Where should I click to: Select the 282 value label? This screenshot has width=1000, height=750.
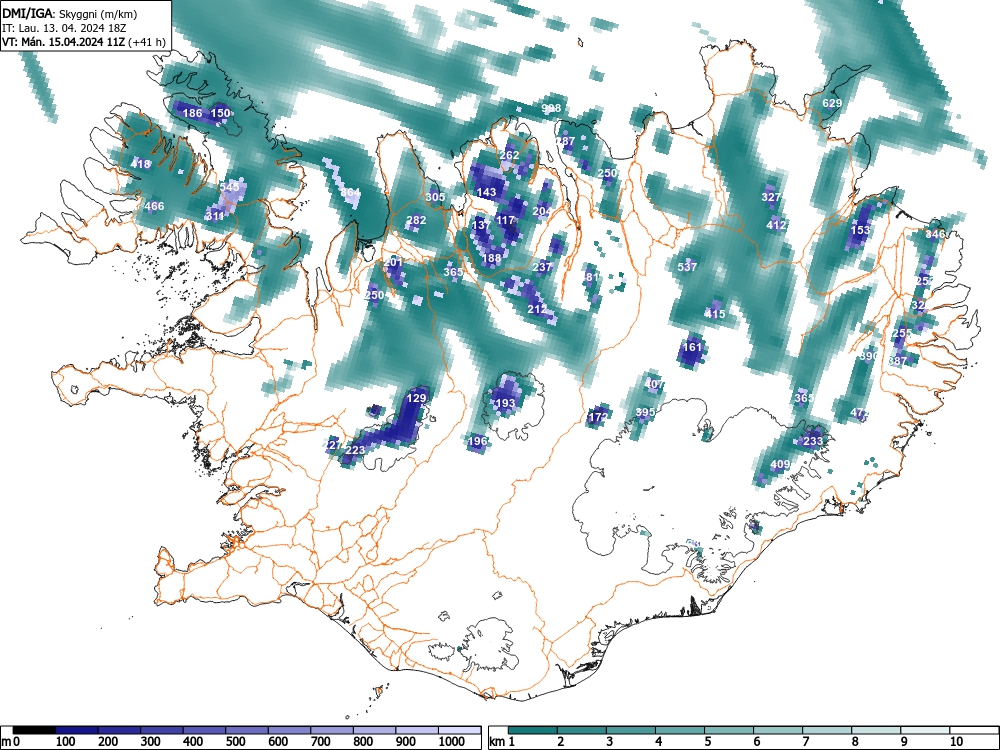(416, 220)
